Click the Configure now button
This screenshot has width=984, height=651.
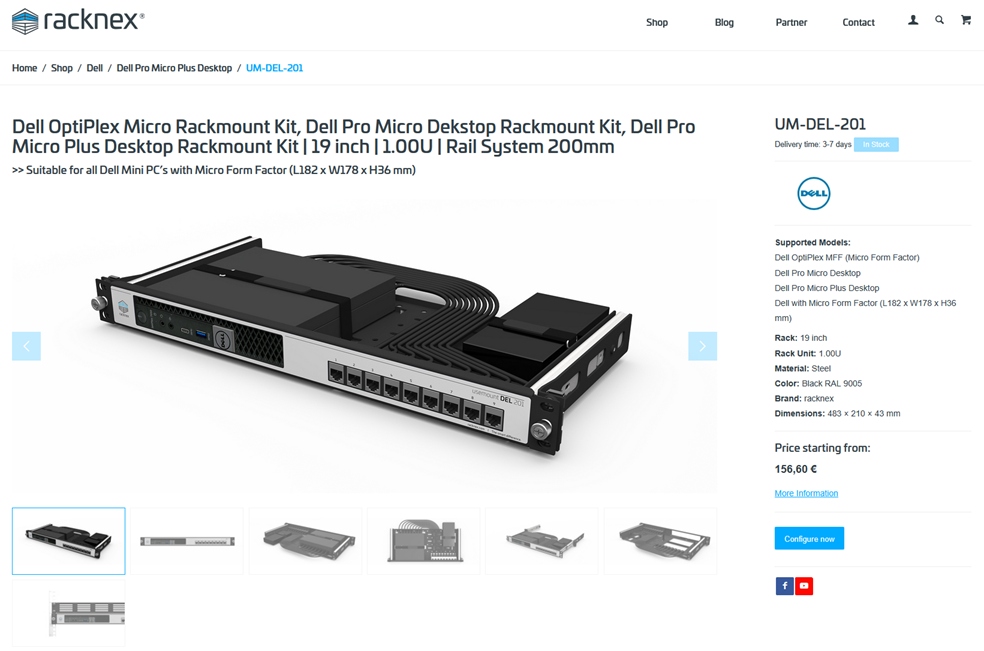[809, 539]
